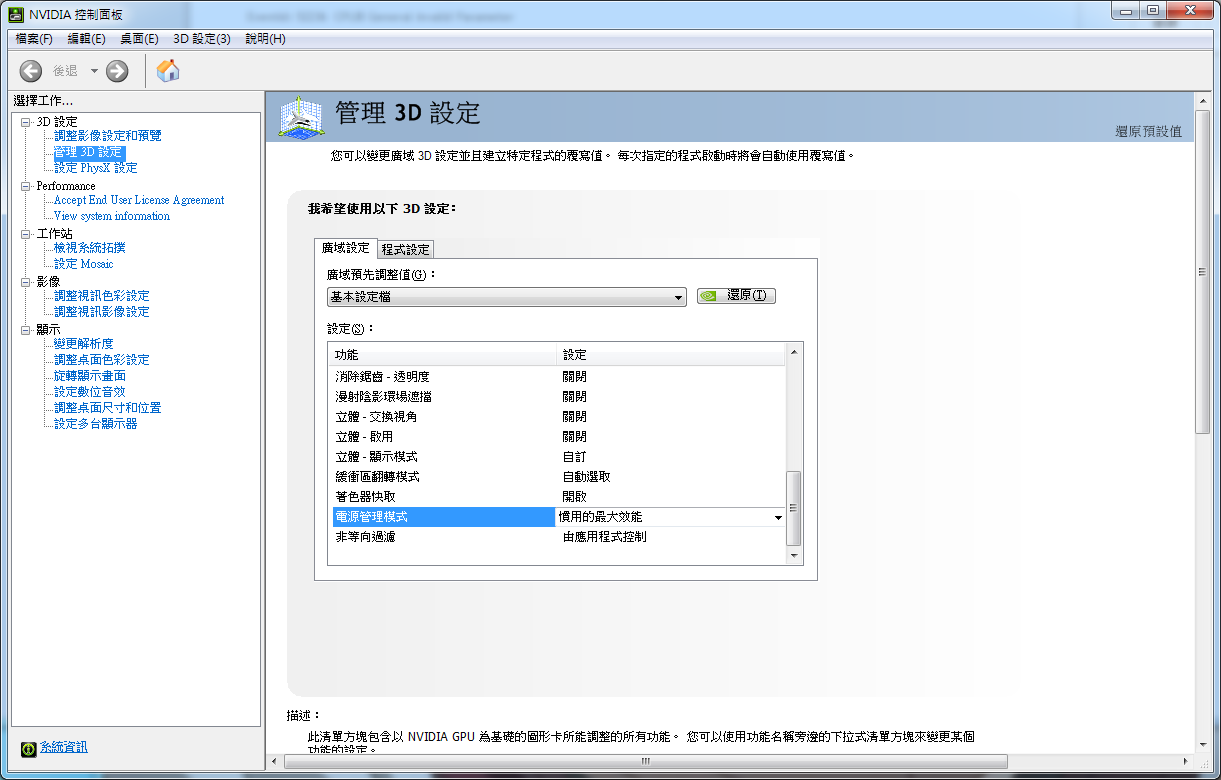Select the 非等向過濾 row
The height and width of the screenshot is (780, 1221).
coord(558,537)
